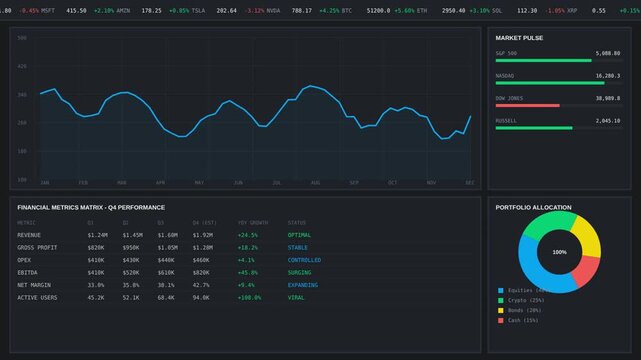
Task: Click the blue Equities legend swatch
Action: (500, 291)
